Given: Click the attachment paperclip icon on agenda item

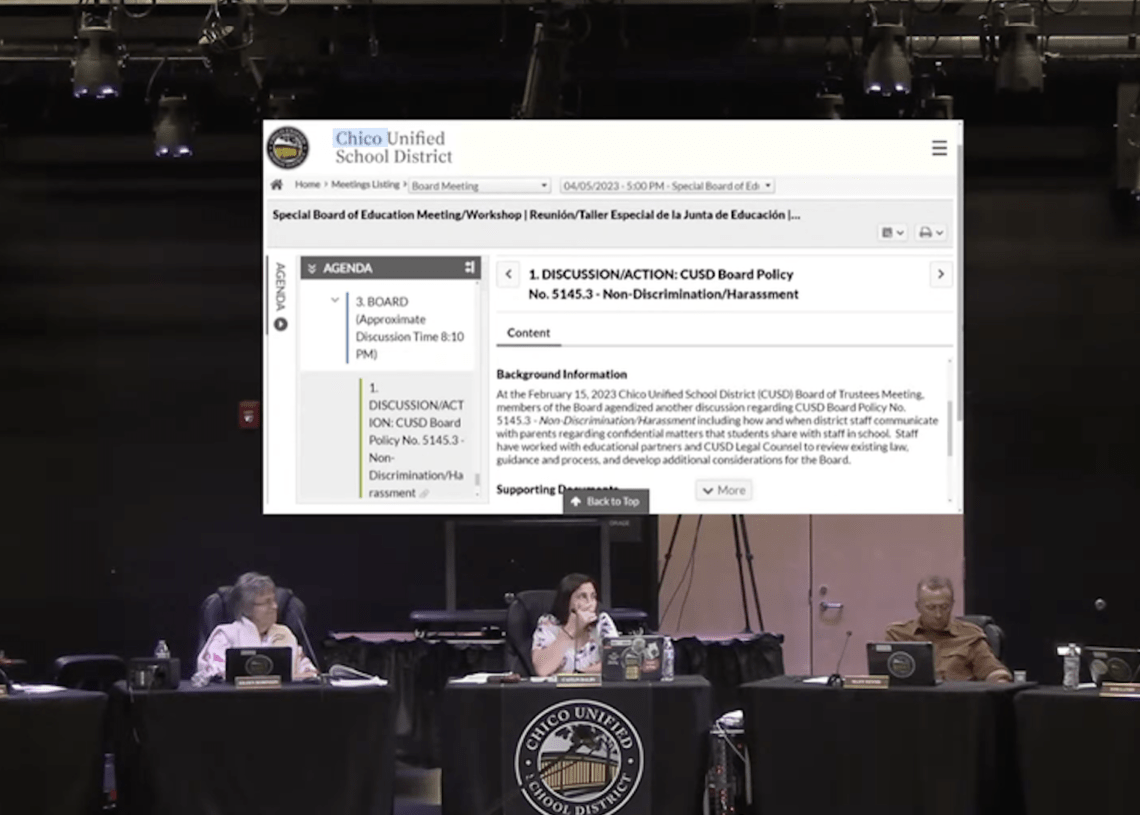Looking at the screenshot, I should 425,494.
